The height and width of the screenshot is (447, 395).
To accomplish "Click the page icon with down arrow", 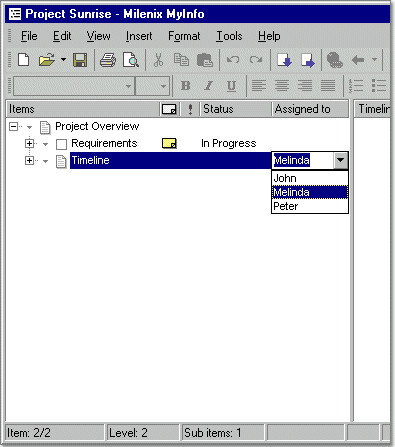I will point(284,60).
